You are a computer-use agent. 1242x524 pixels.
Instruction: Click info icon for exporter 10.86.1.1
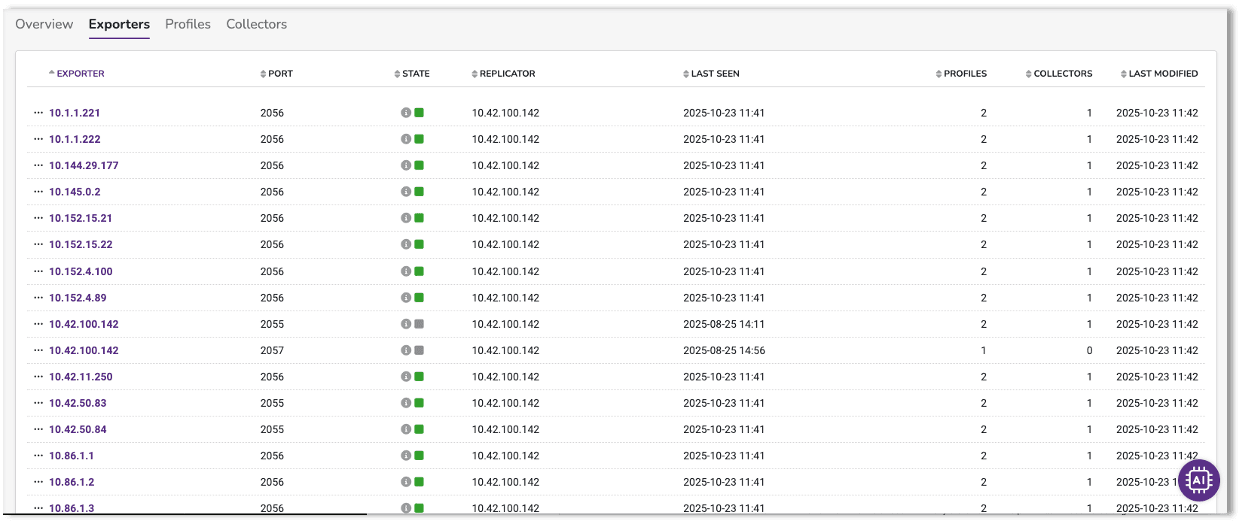[x=406, y=456]
